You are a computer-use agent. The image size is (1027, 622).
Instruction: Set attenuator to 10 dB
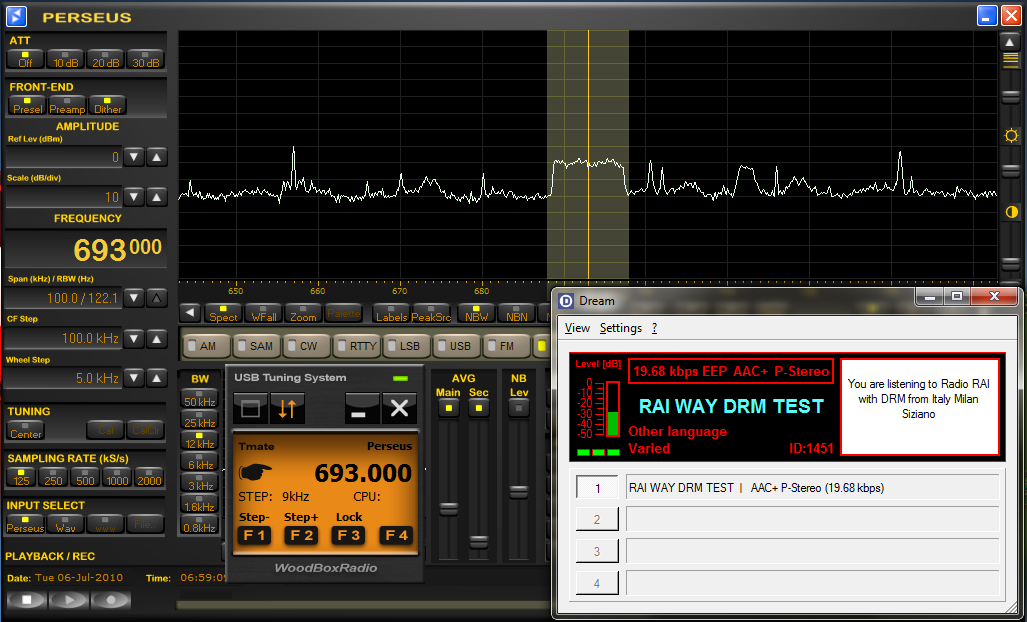tap(65, 60)
